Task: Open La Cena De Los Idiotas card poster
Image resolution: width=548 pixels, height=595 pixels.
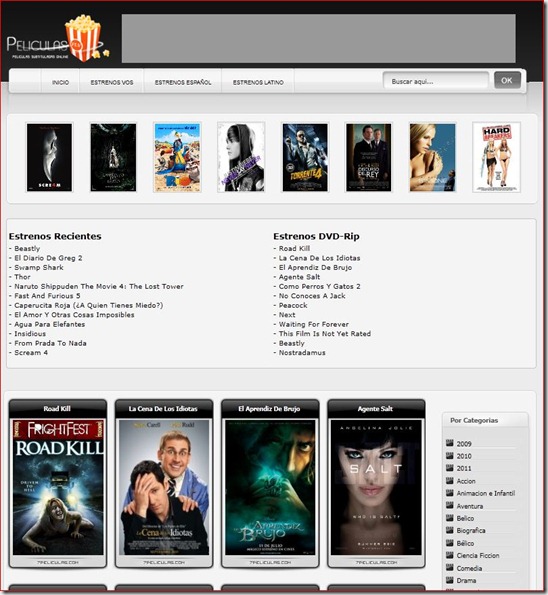Action: pyautogui.click(x=164, y=487)
